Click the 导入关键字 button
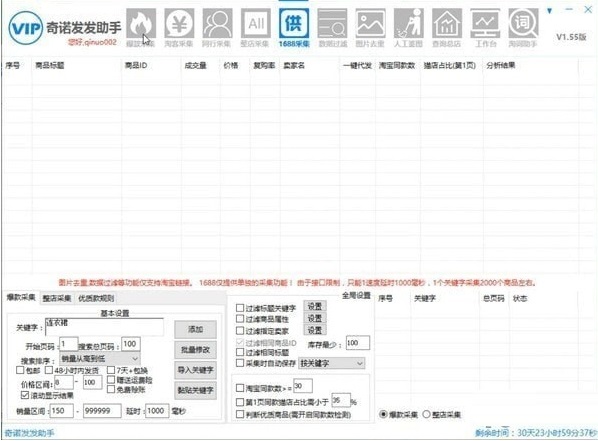Viewport: 598px width, 441px height. (195, 370)
